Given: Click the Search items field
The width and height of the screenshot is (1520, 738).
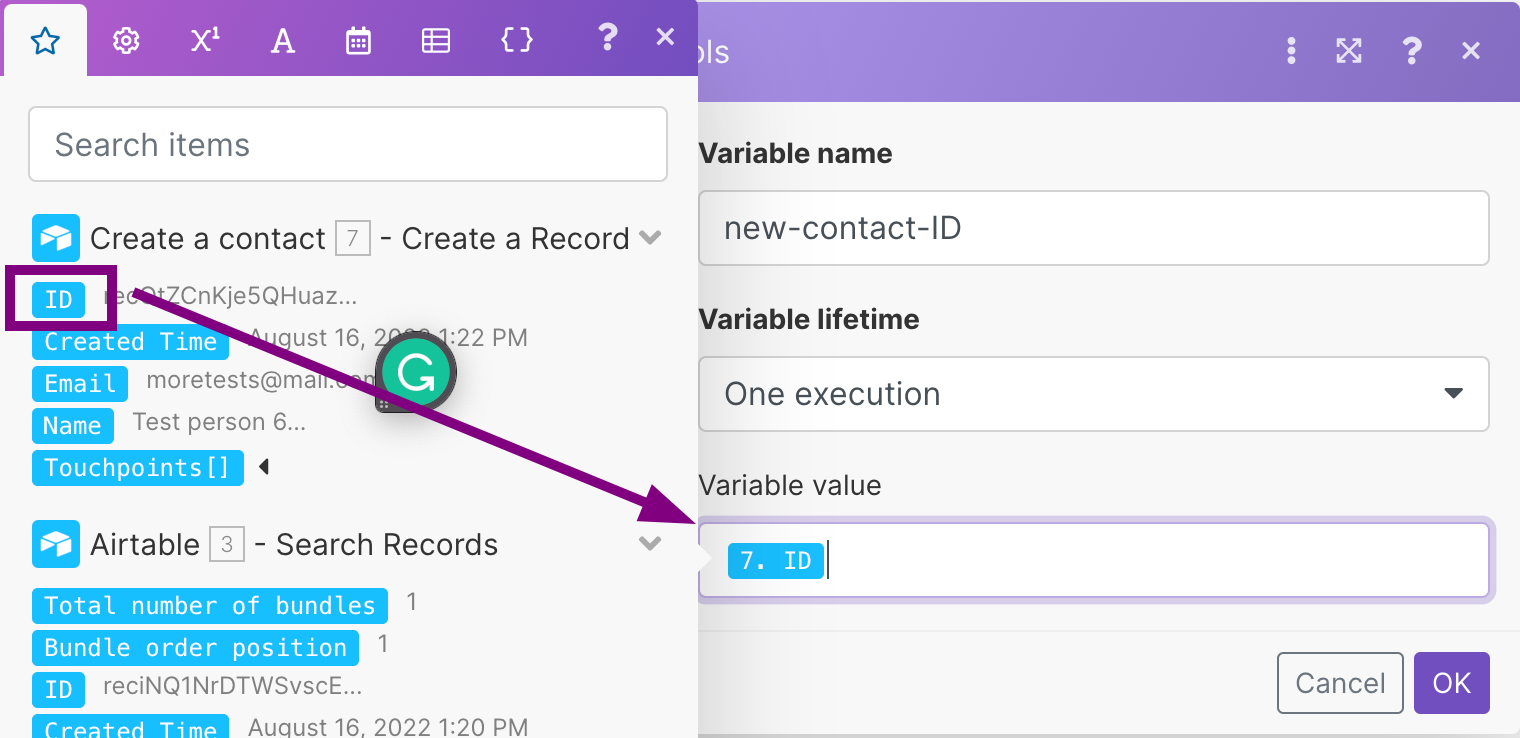Looking at the screenshot, I should pos(348,144).
